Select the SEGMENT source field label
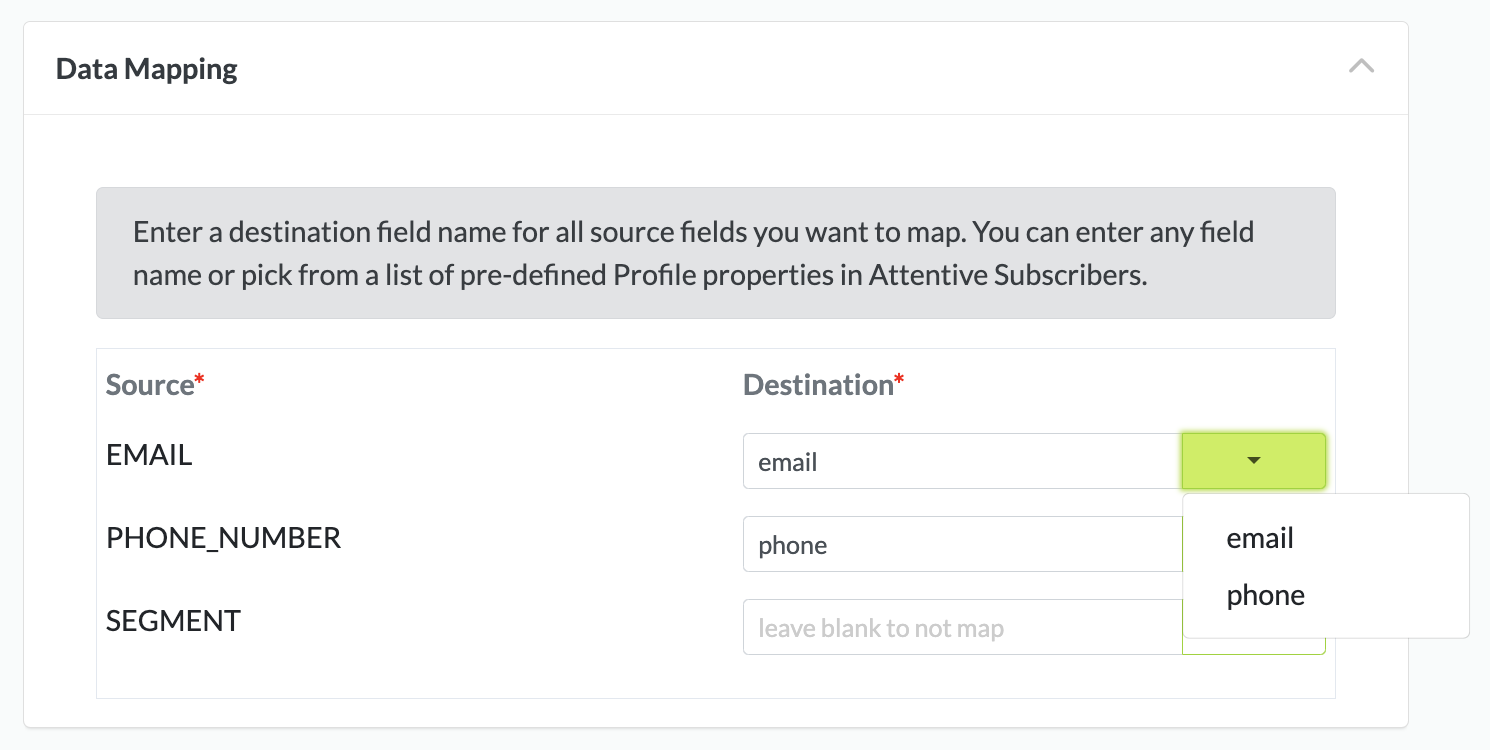1490x750 pixels. [173, 621]
